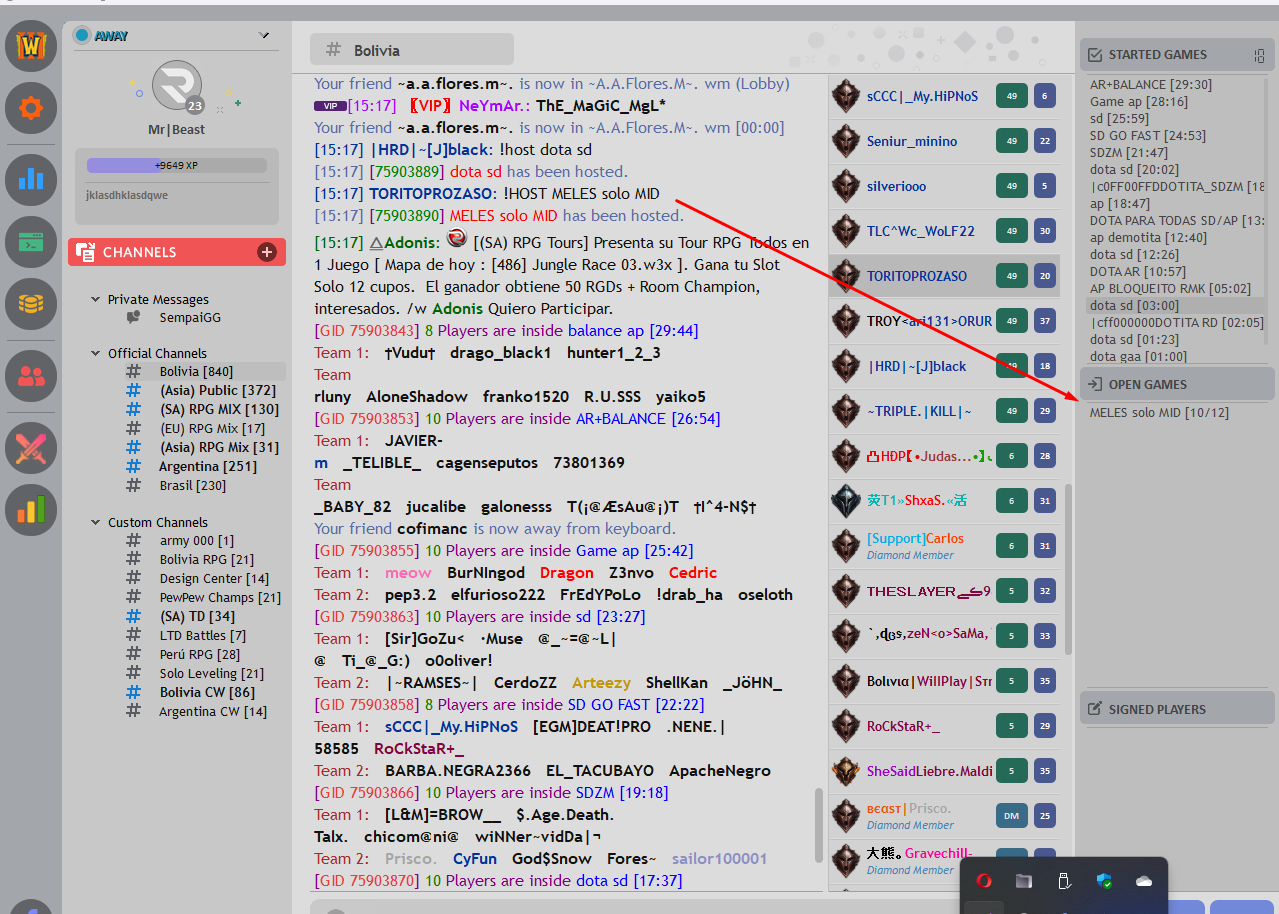
Task: Click the DM badge on Prisco.'s row
Action: [x=1012, y=816]
